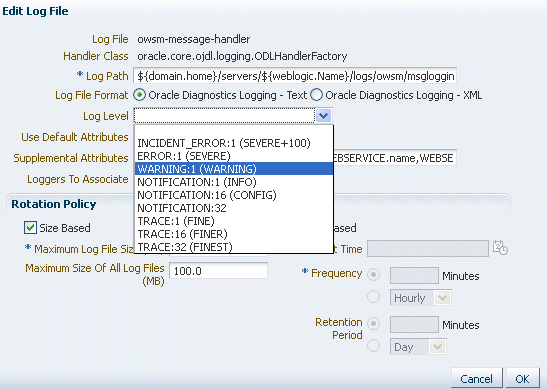The width and height of the screenshot is (547, 390).
Task: Click the Maximum Size Of All Log Files field
Action: [218, 271]
